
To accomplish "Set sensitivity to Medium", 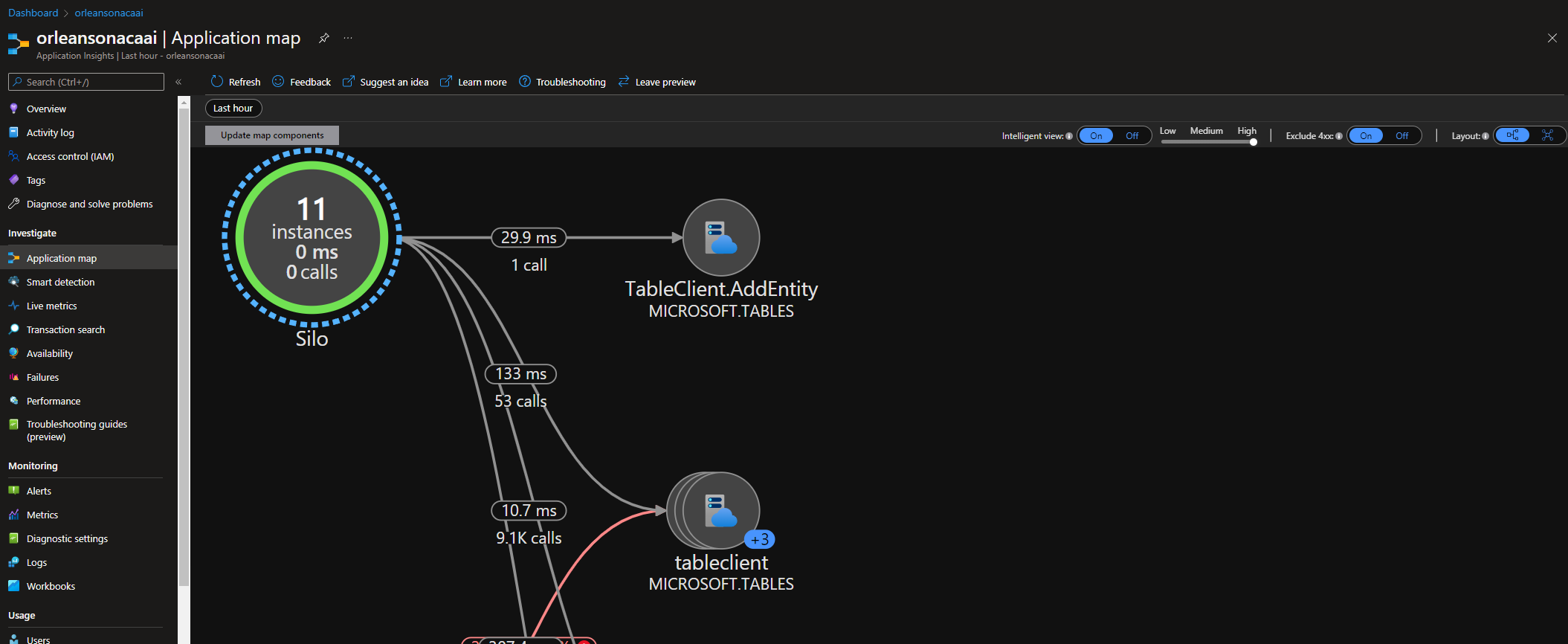I will (x=1206, y=131).
